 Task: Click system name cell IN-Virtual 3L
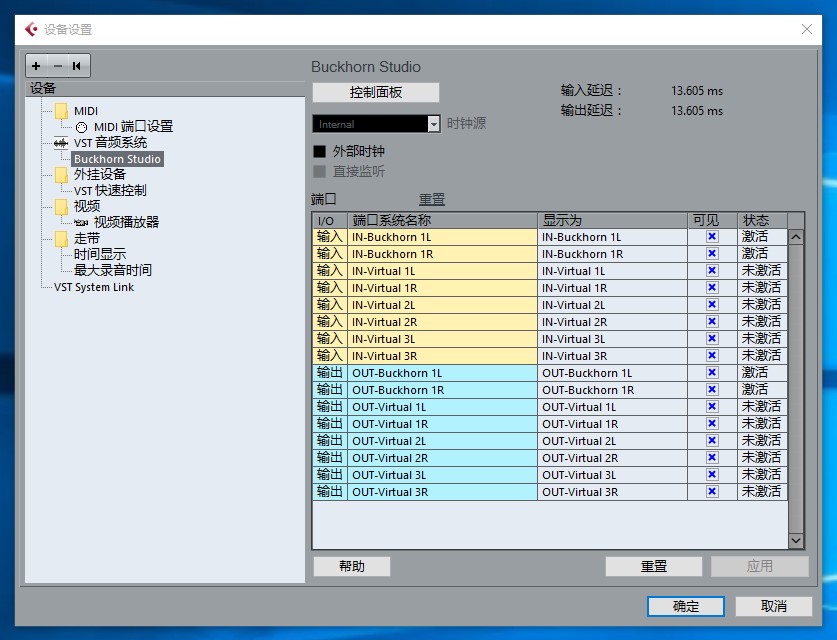443,339
